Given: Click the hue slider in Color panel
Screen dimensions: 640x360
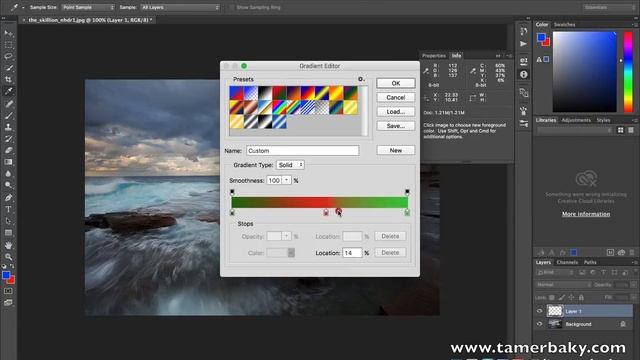Looking at the screenshot, I should tap(628, 72).
